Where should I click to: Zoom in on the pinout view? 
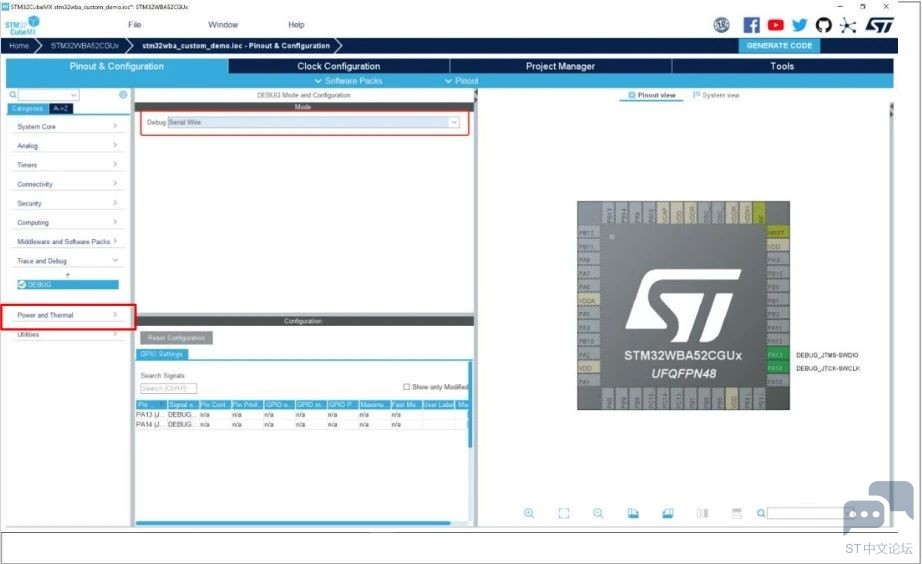pyautogui.click(x=529, y=513)
